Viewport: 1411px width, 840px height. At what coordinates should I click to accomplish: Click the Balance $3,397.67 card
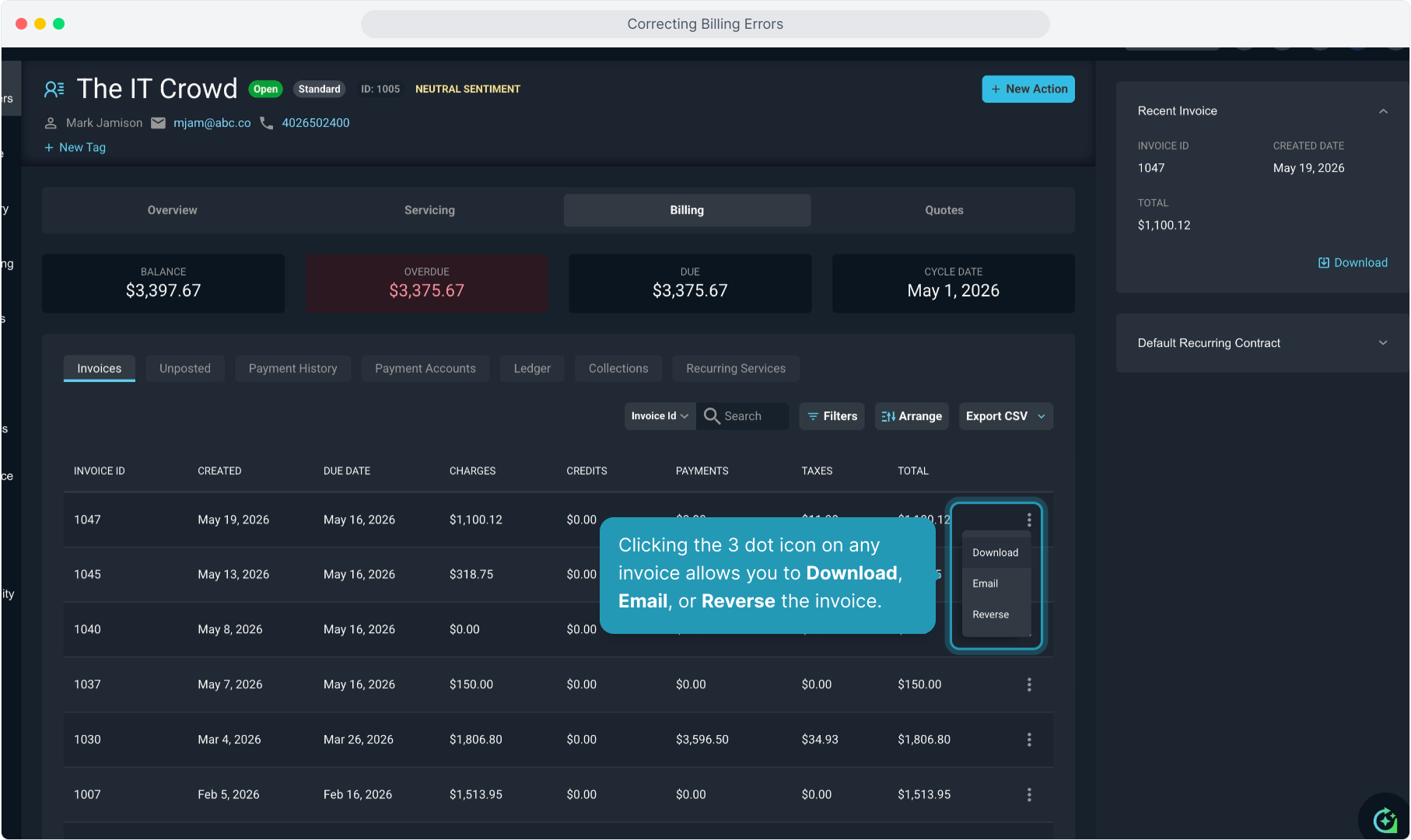tap(163, 284)
